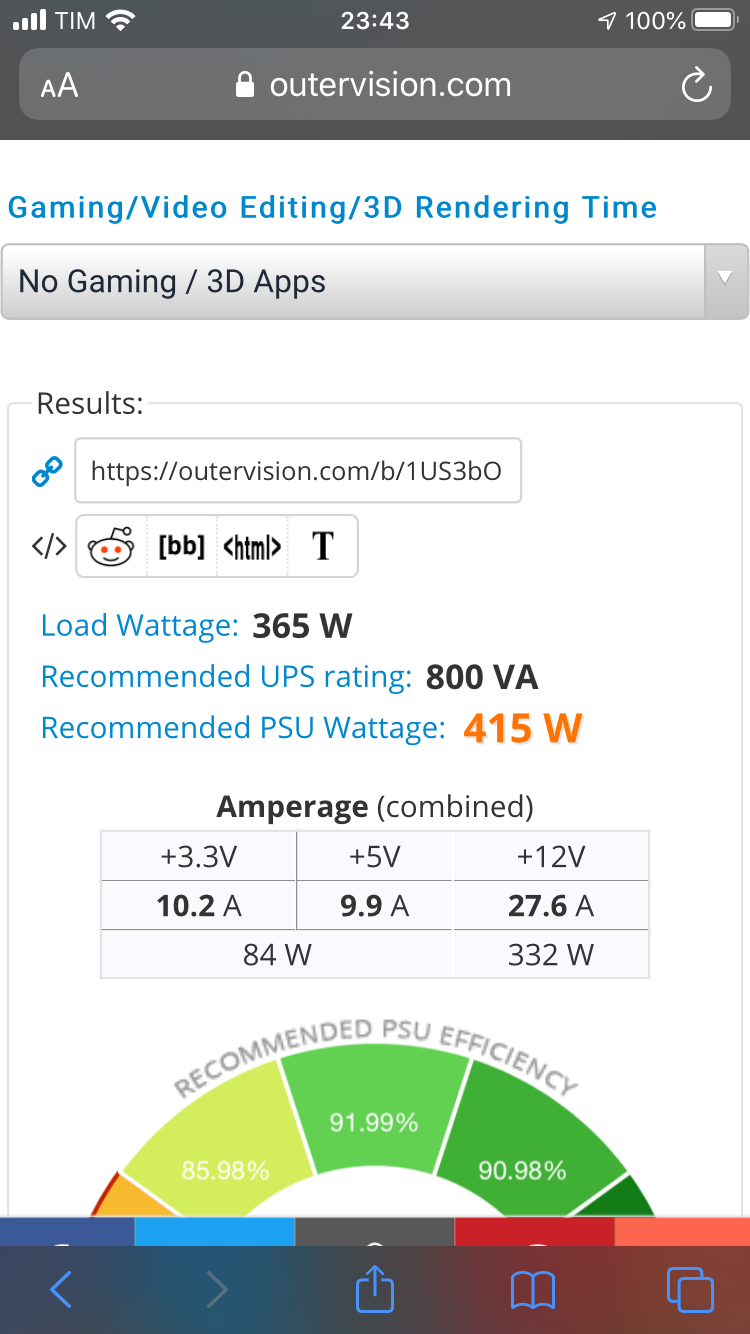Select the plain text T format

[x=323, y=547]
